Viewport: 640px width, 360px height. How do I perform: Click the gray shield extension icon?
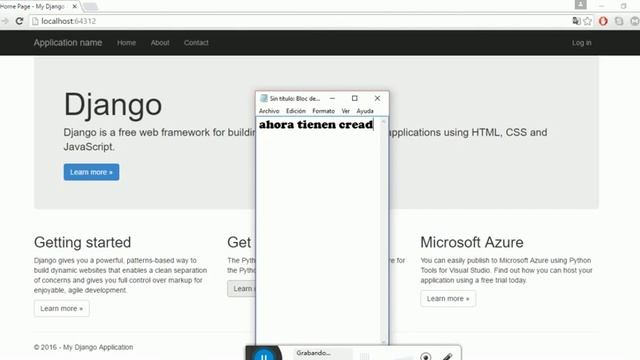[619, 21]
